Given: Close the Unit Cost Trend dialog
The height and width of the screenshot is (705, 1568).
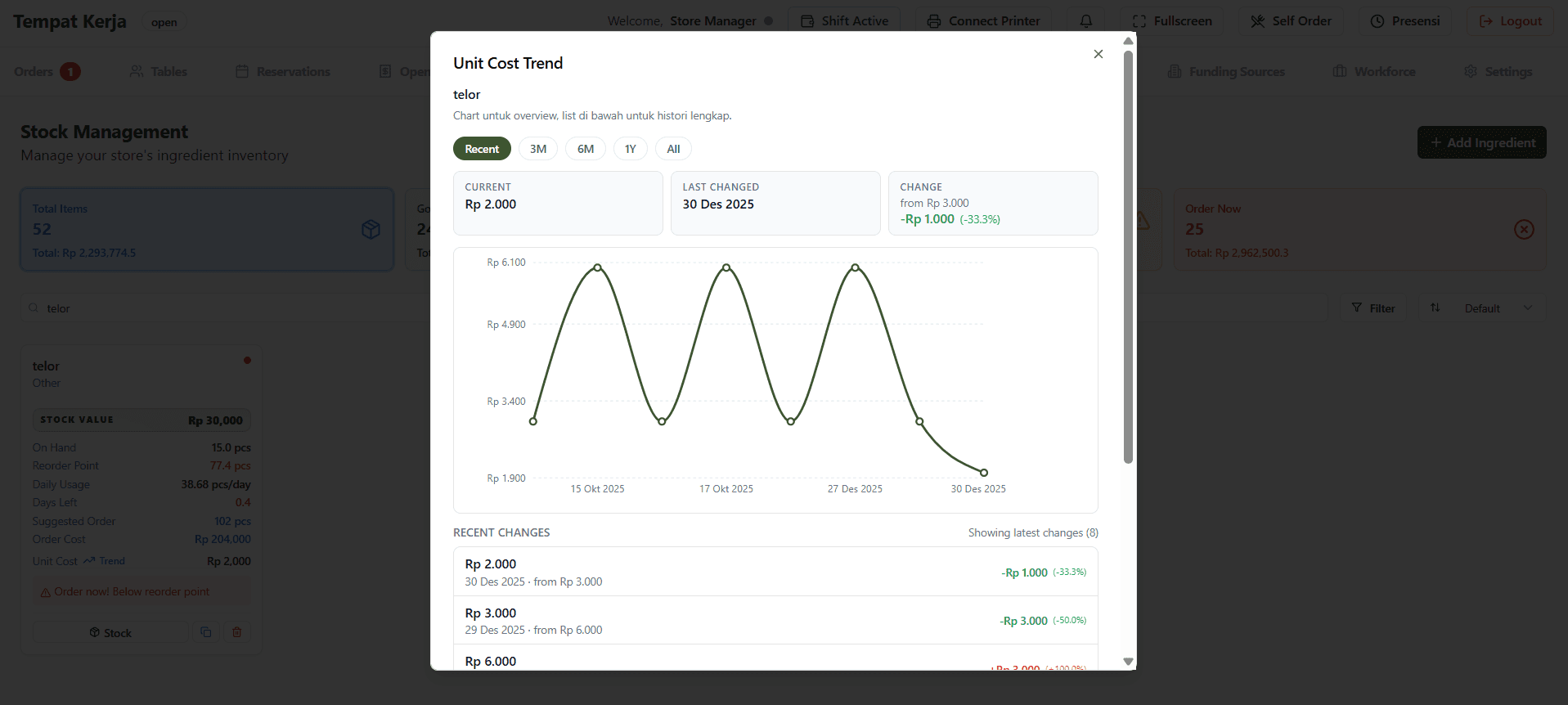Looking at the screenshot, I should 1098,54.
